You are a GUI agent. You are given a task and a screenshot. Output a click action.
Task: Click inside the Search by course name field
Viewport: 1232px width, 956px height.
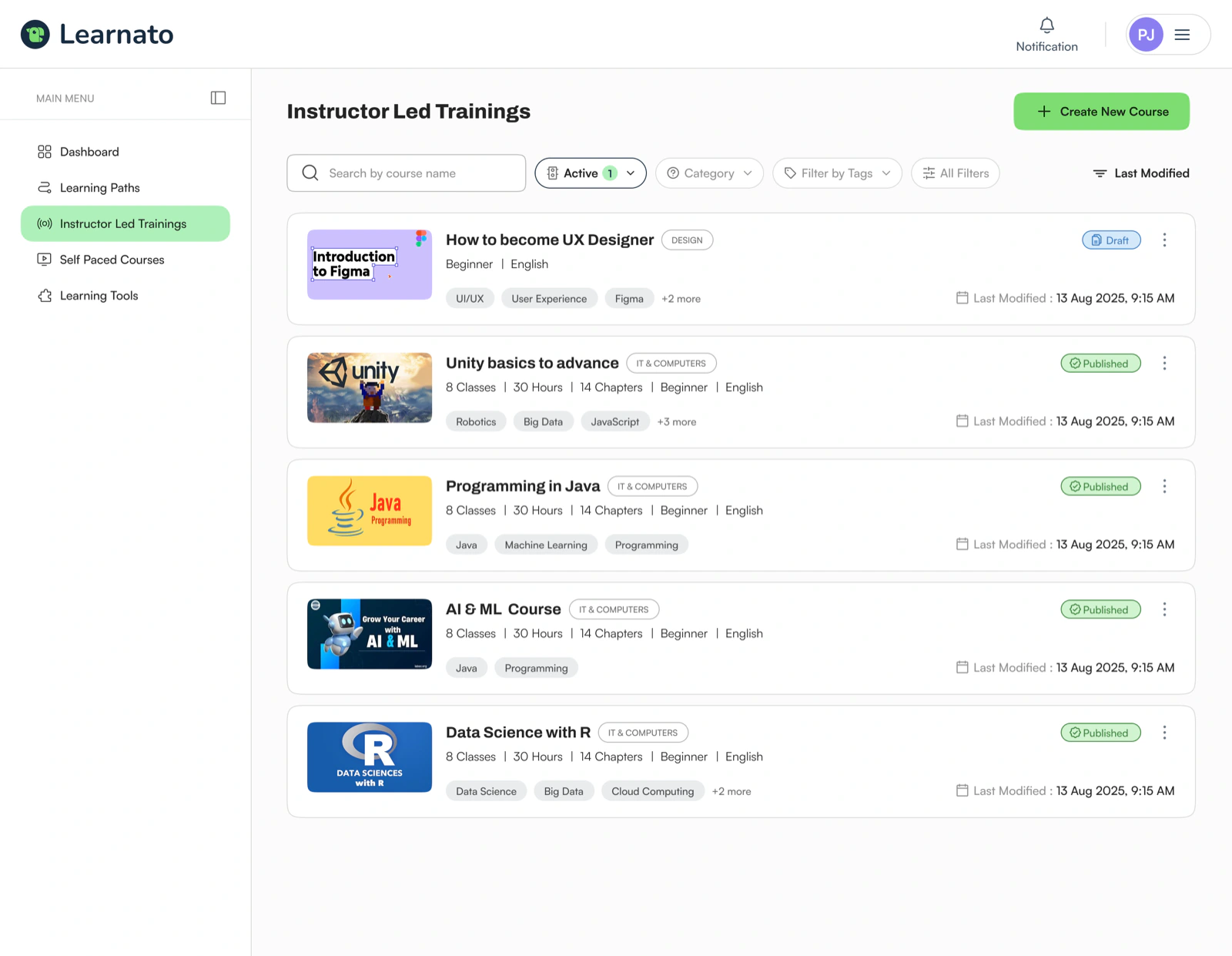pyautogui.click(x=407, y=173)
